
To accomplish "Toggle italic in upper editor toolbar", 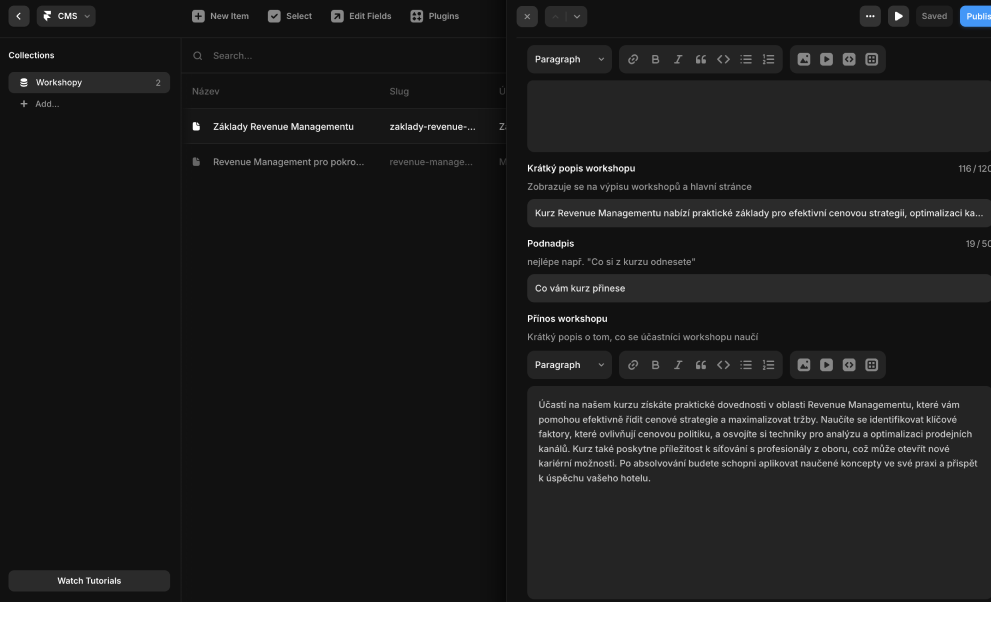I will click(678, 59).
